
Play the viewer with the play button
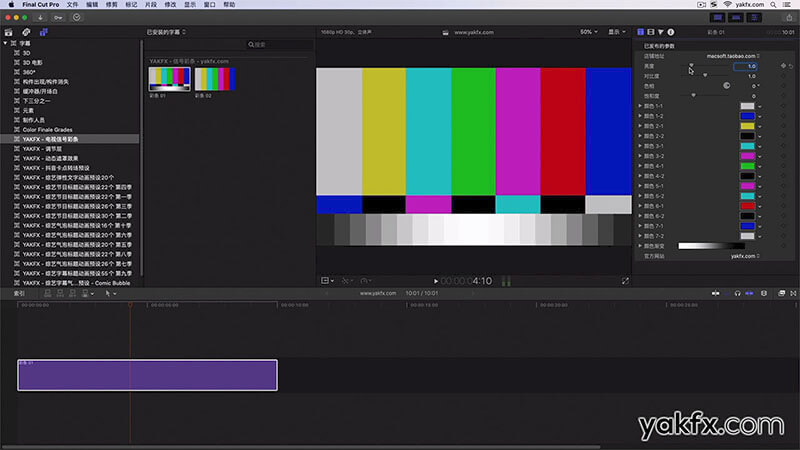pos(435,281)
